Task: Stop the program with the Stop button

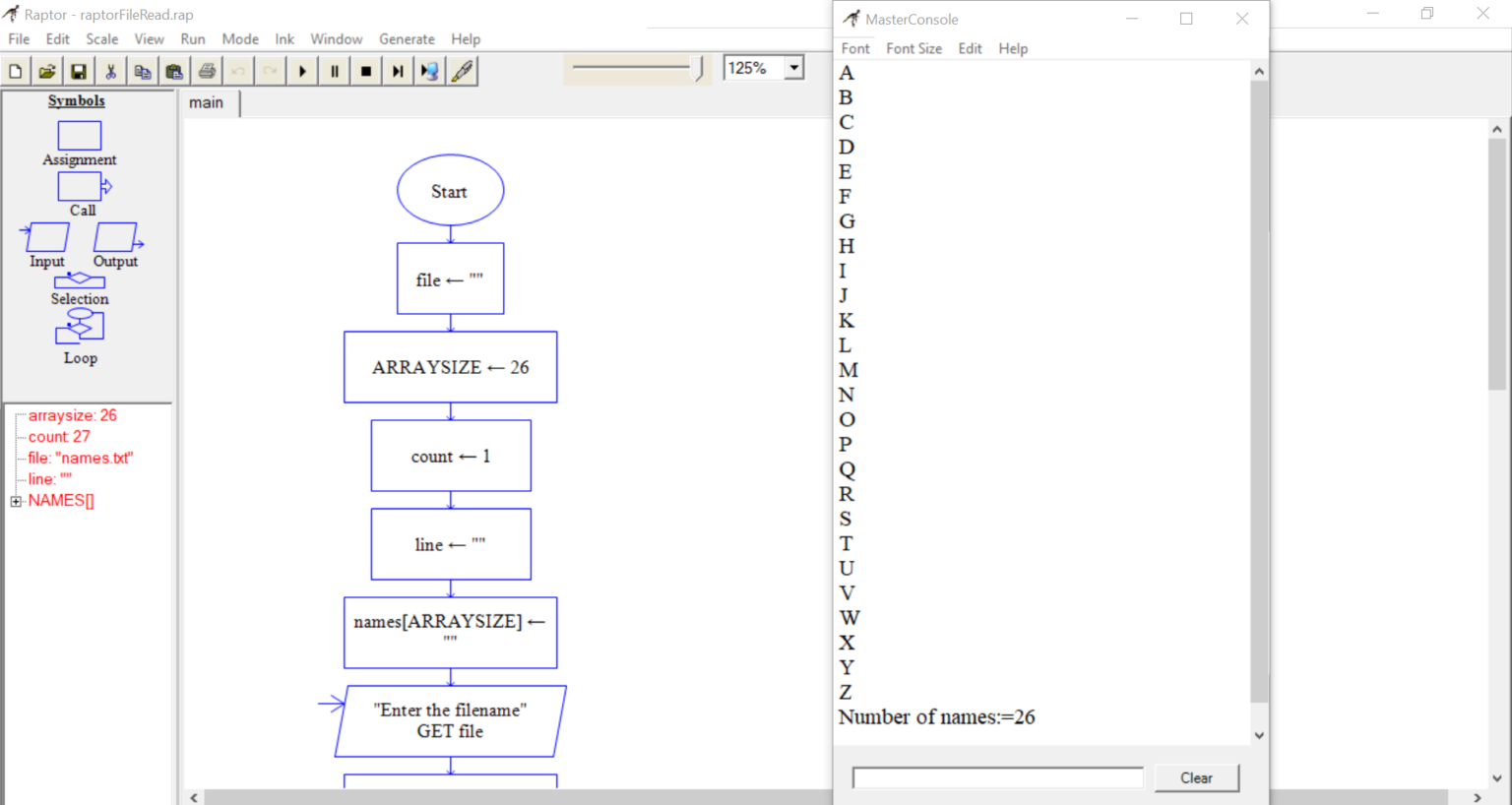Action: pyautogui.click(x=366, y=71)
